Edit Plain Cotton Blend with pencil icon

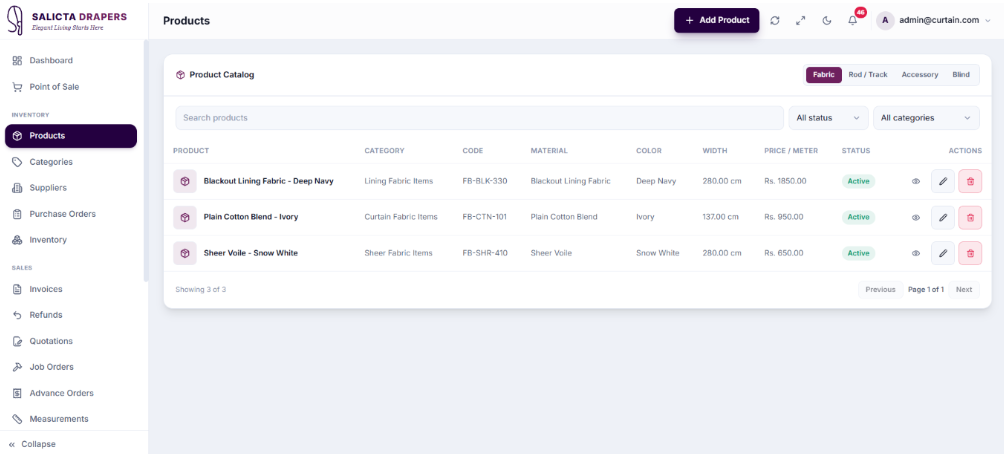[x=943, y=217]
